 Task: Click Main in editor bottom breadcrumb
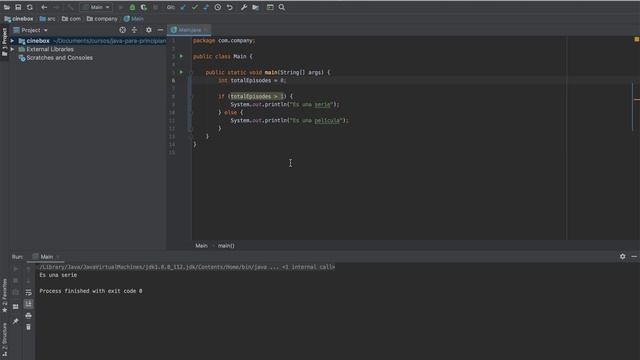(201, 246)
